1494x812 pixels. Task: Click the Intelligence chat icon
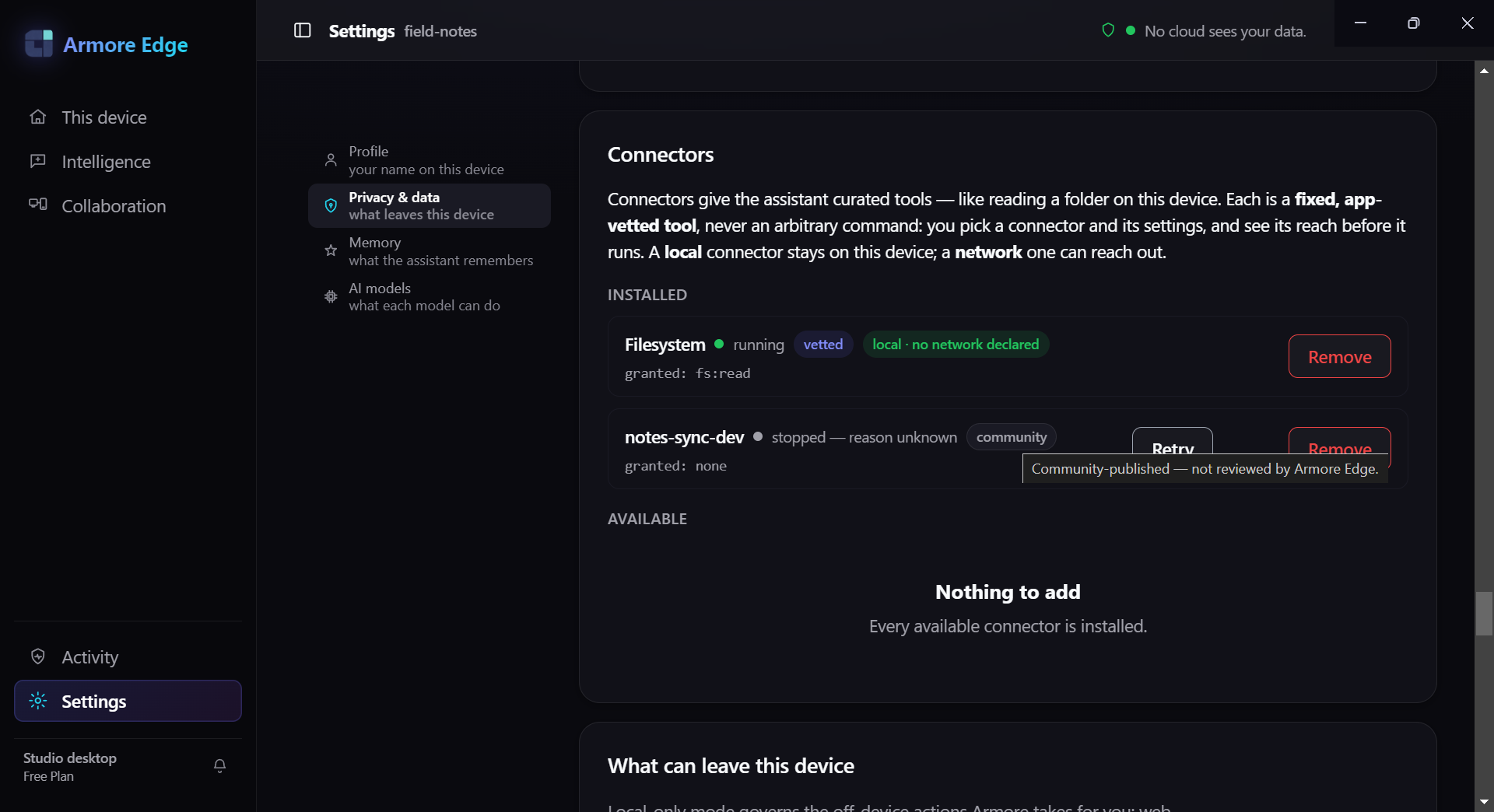(38, 161)
